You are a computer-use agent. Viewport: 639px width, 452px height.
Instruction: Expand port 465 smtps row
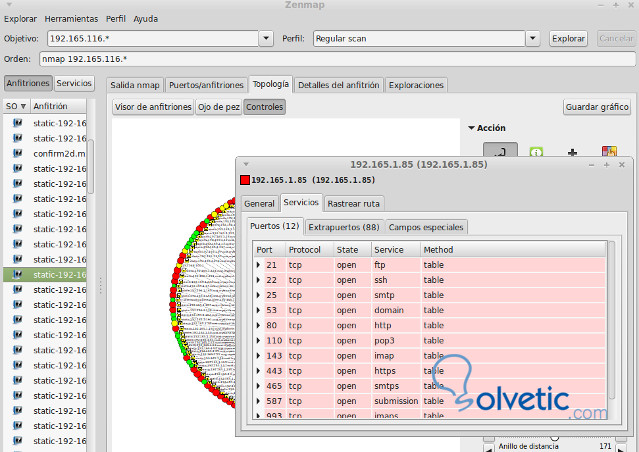(258, 386)
